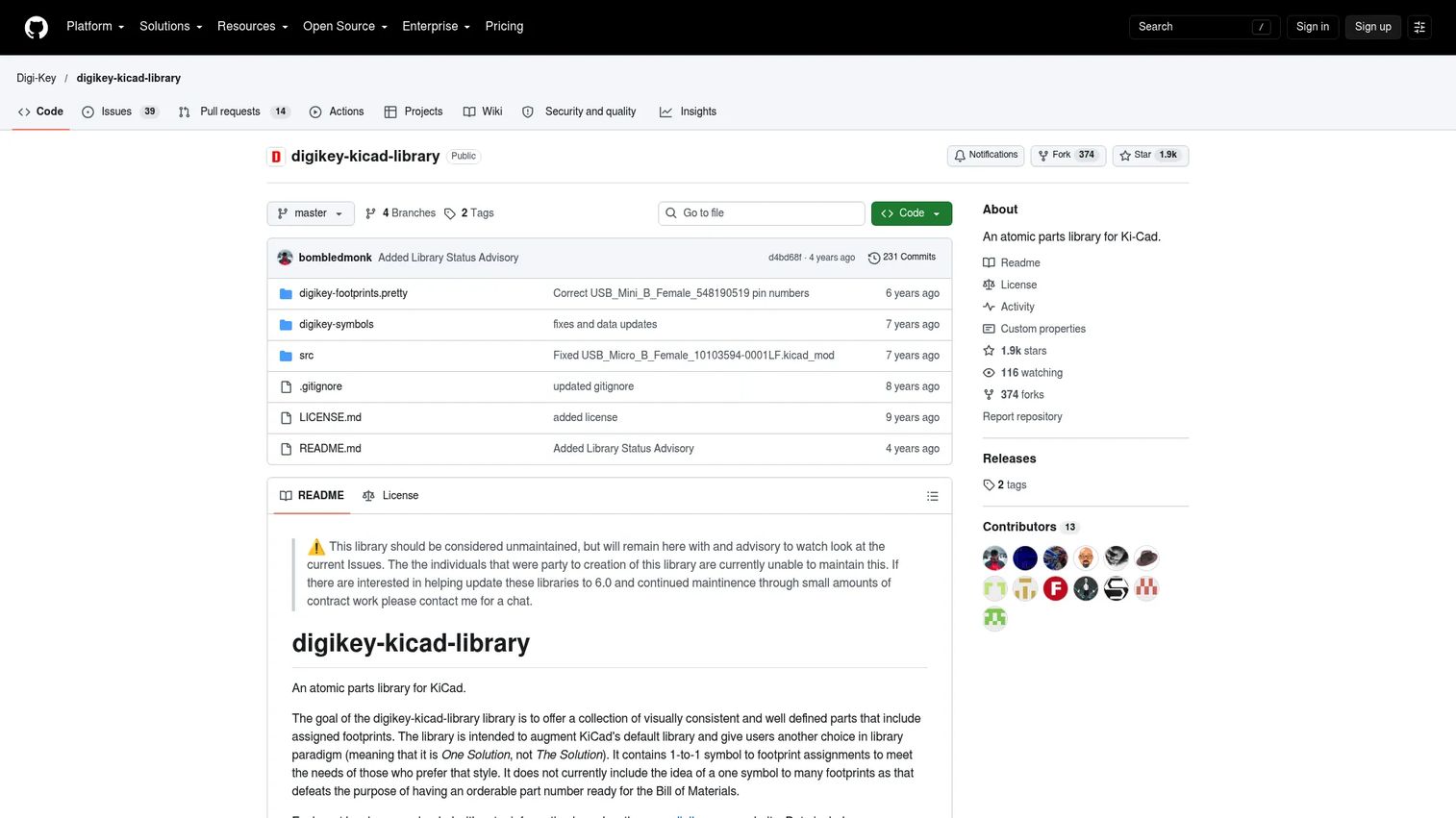This screenshot has width=1456, height=818.
Task: Click the .gitignore file icon
Action: [x=286, y=386]
